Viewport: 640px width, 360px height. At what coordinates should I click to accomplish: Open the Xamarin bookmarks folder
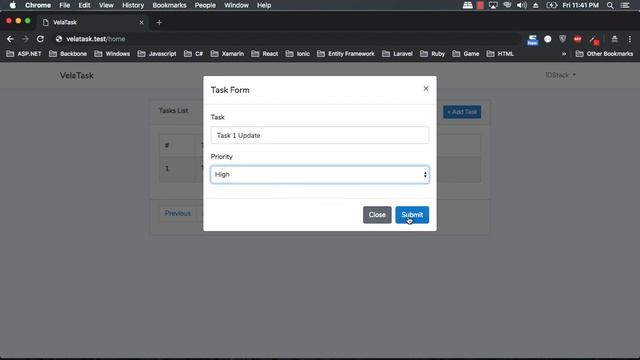pyautogui.click(x=227, y=54)
